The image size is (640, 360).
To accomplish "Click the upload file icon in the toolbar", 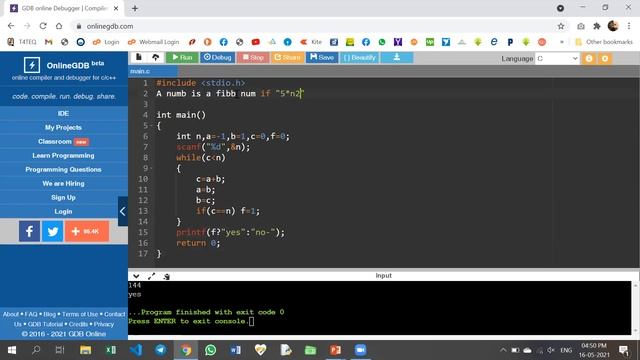I will click(156, 58).
